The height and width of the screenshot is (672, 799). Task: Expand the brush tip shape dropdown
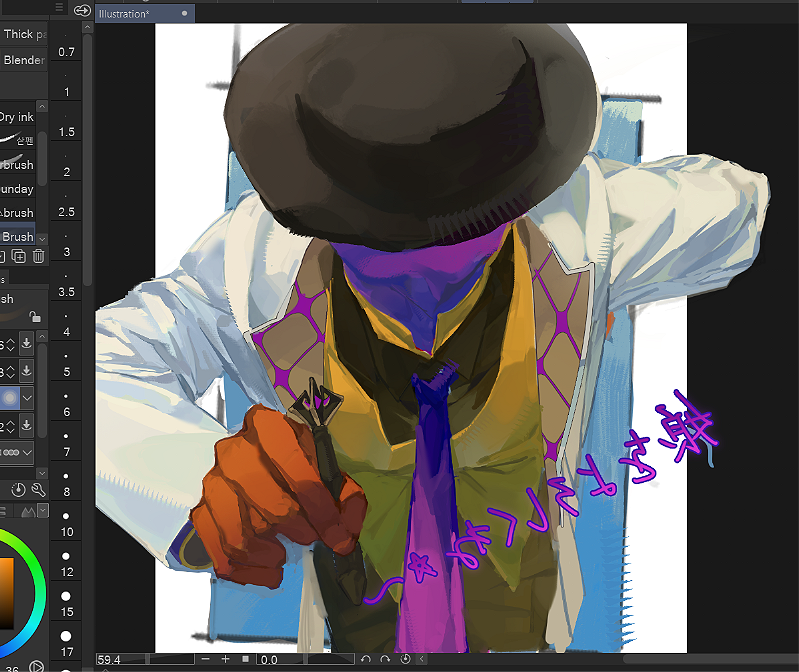(x=27, y=398)
